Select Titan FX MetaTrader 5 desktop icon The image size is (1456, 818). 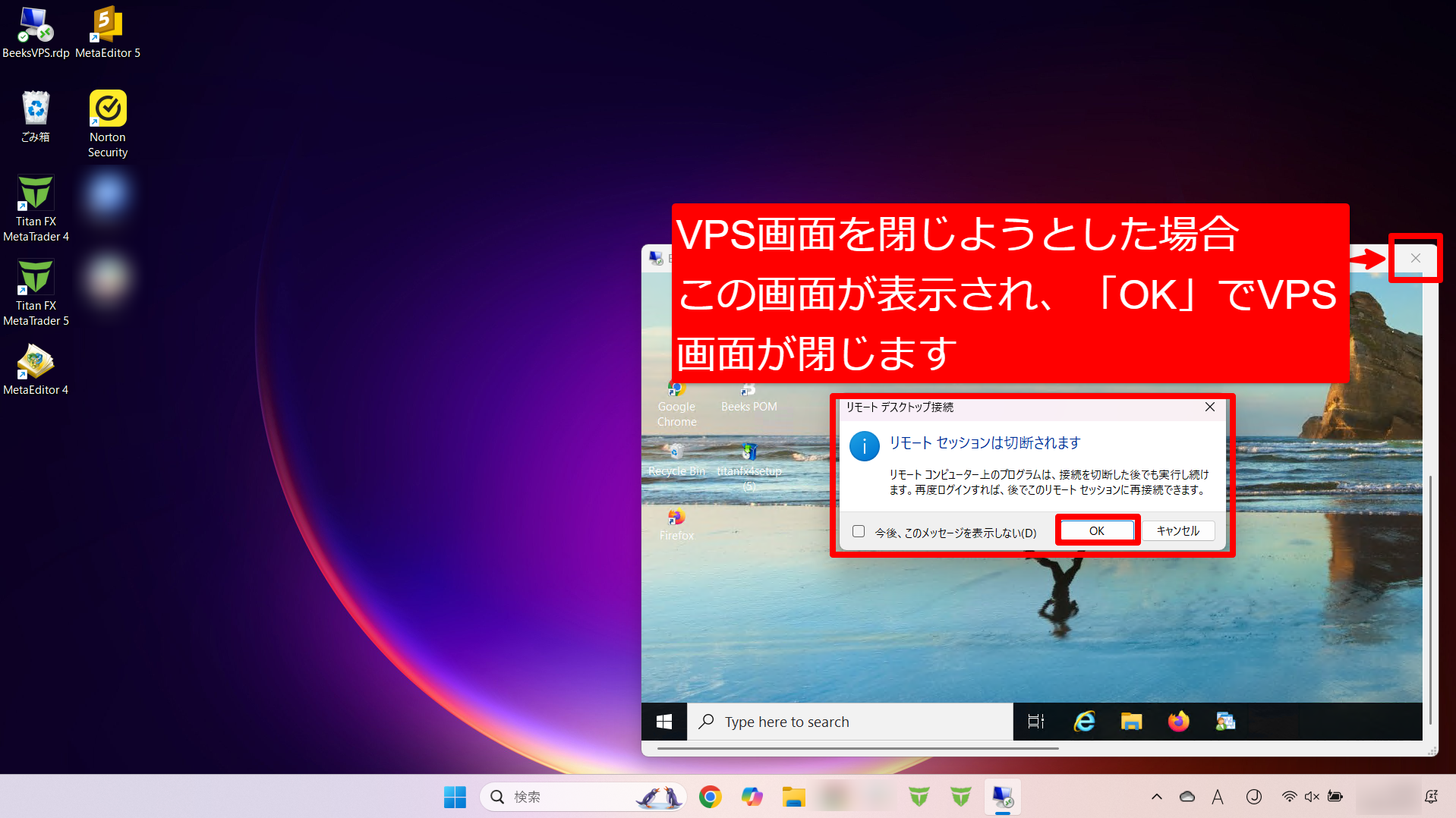(36, 292)
